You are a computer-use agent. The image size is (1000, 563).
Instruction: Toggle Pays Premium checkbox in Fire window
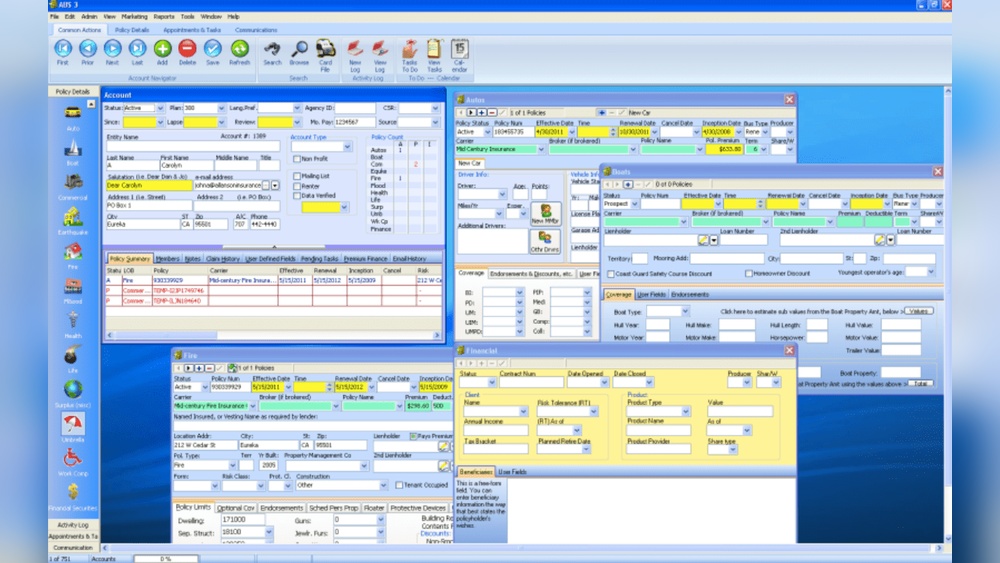pos(413,436)
